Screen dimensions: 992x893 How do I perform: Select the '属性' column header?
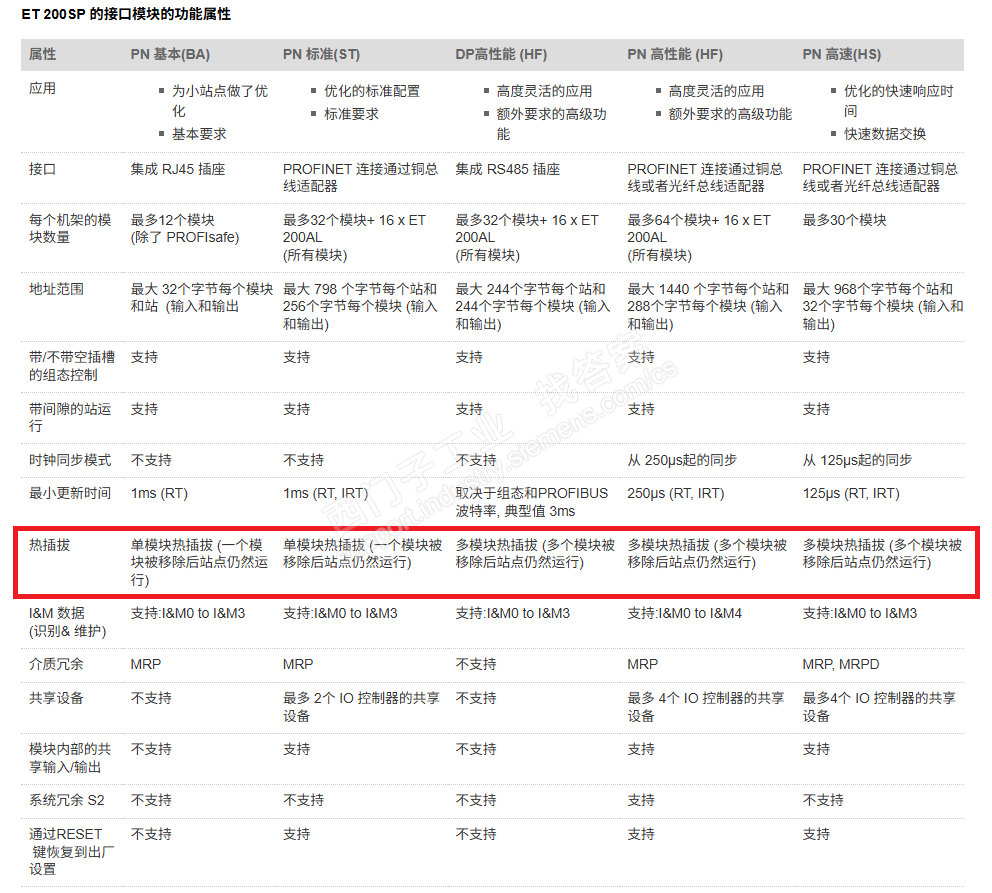coord(42,54)
